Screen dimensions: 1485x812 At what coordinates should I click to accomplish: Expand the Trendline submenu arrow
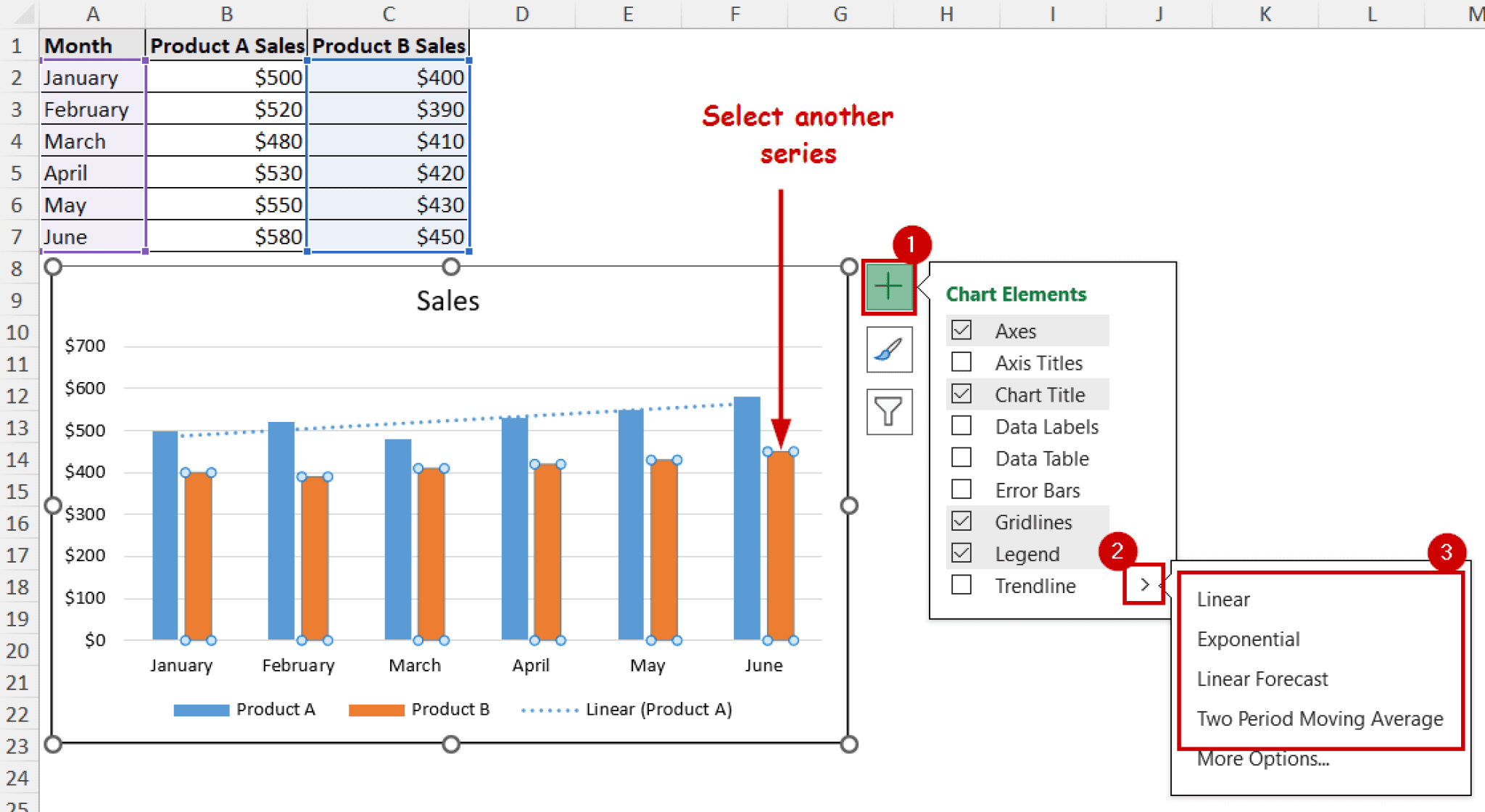1144,584
